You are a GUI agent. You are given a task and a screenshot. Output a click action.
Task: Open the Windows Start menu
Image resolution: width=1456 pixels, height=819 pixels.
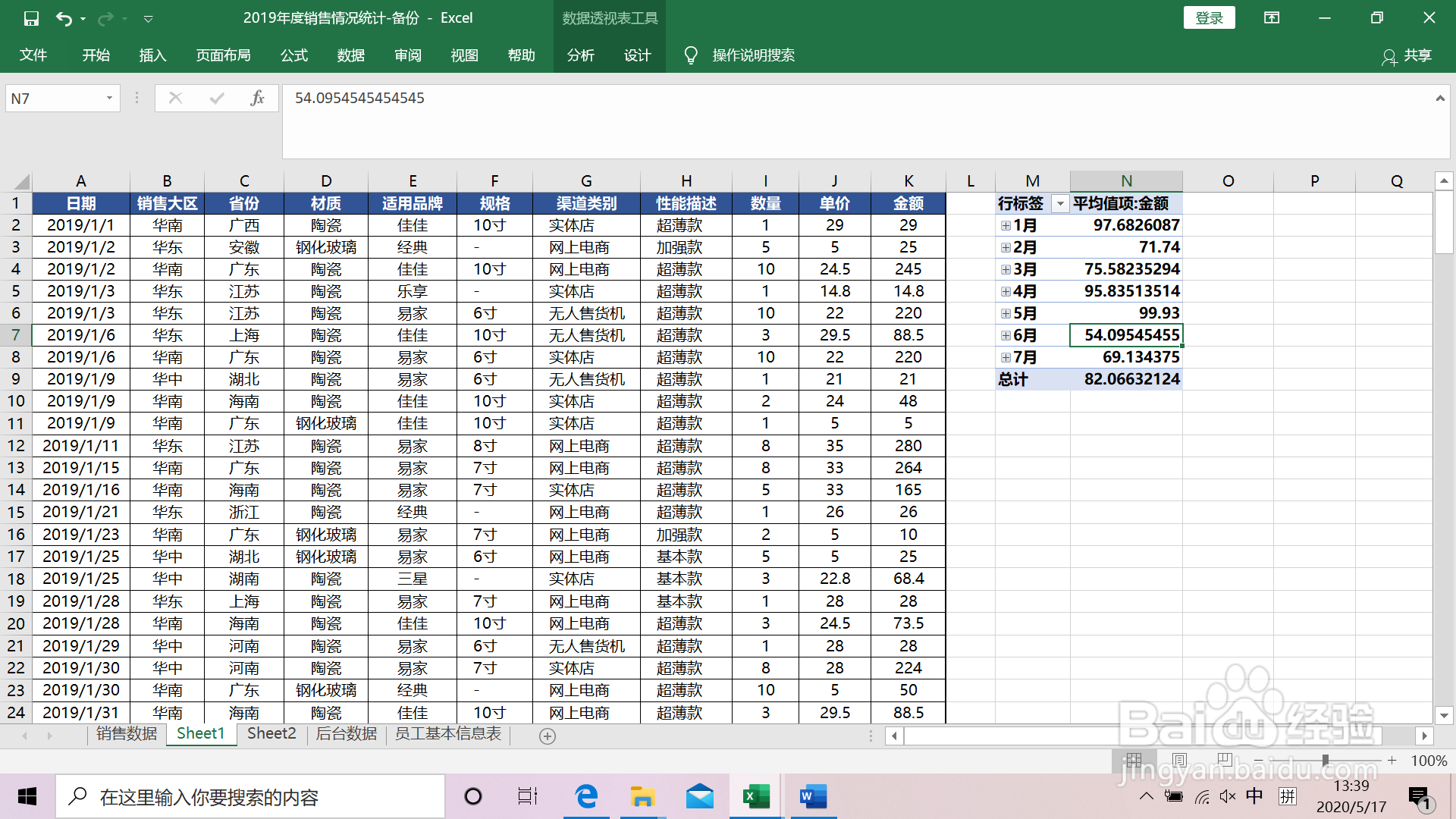[27, 796]
